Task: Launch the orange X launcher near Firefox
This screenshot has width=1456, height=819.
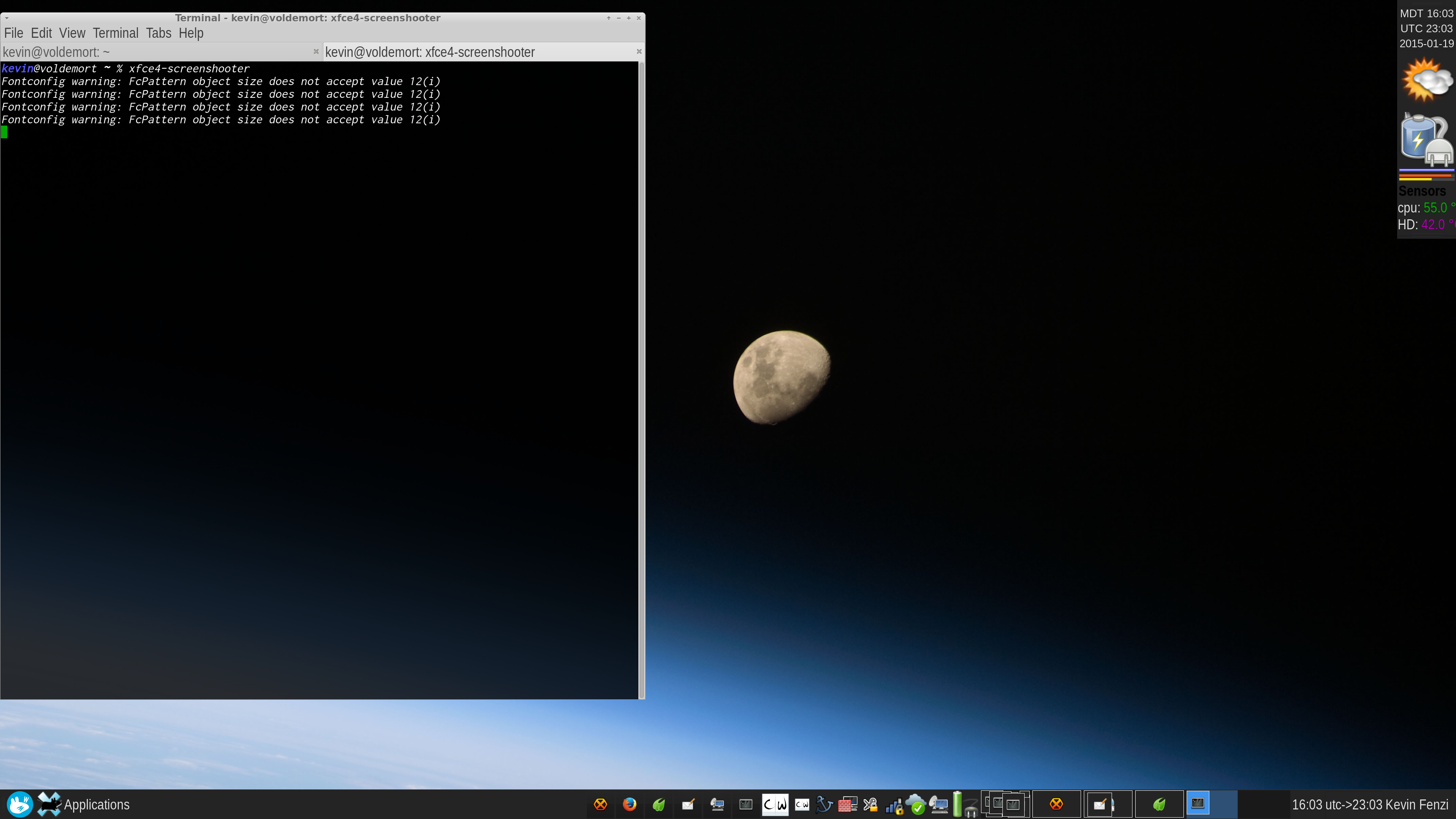Action: coord(600,804)
